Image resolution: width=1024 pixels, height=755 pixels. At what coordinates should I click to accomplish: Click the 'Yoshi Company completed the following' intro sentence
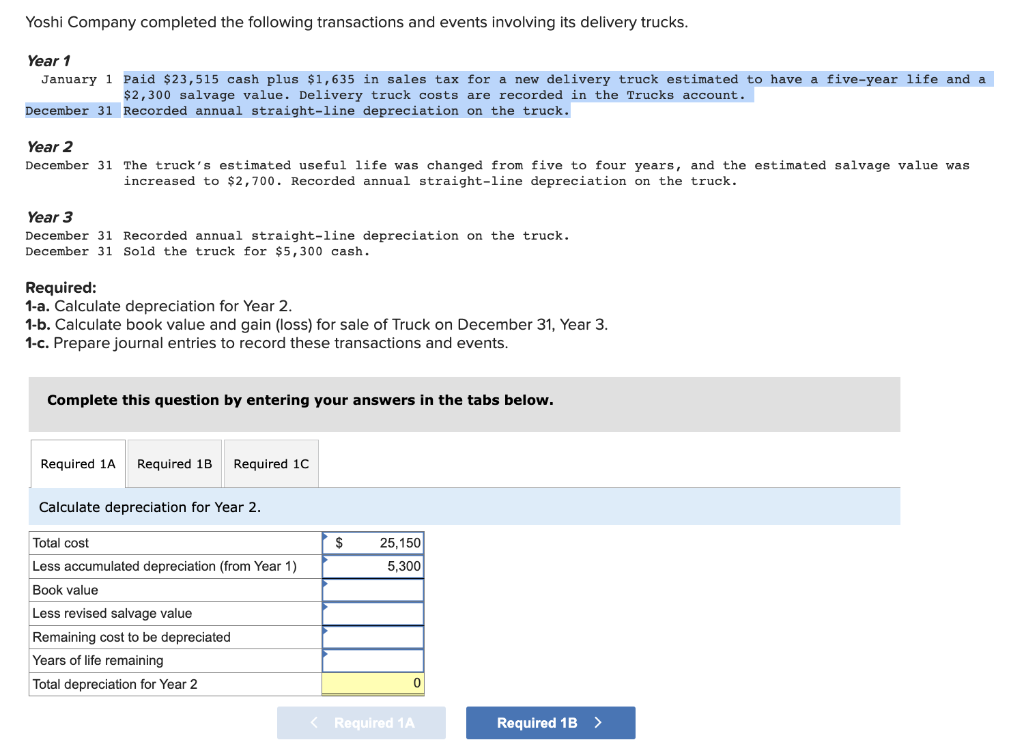click(x=357, y=22)
